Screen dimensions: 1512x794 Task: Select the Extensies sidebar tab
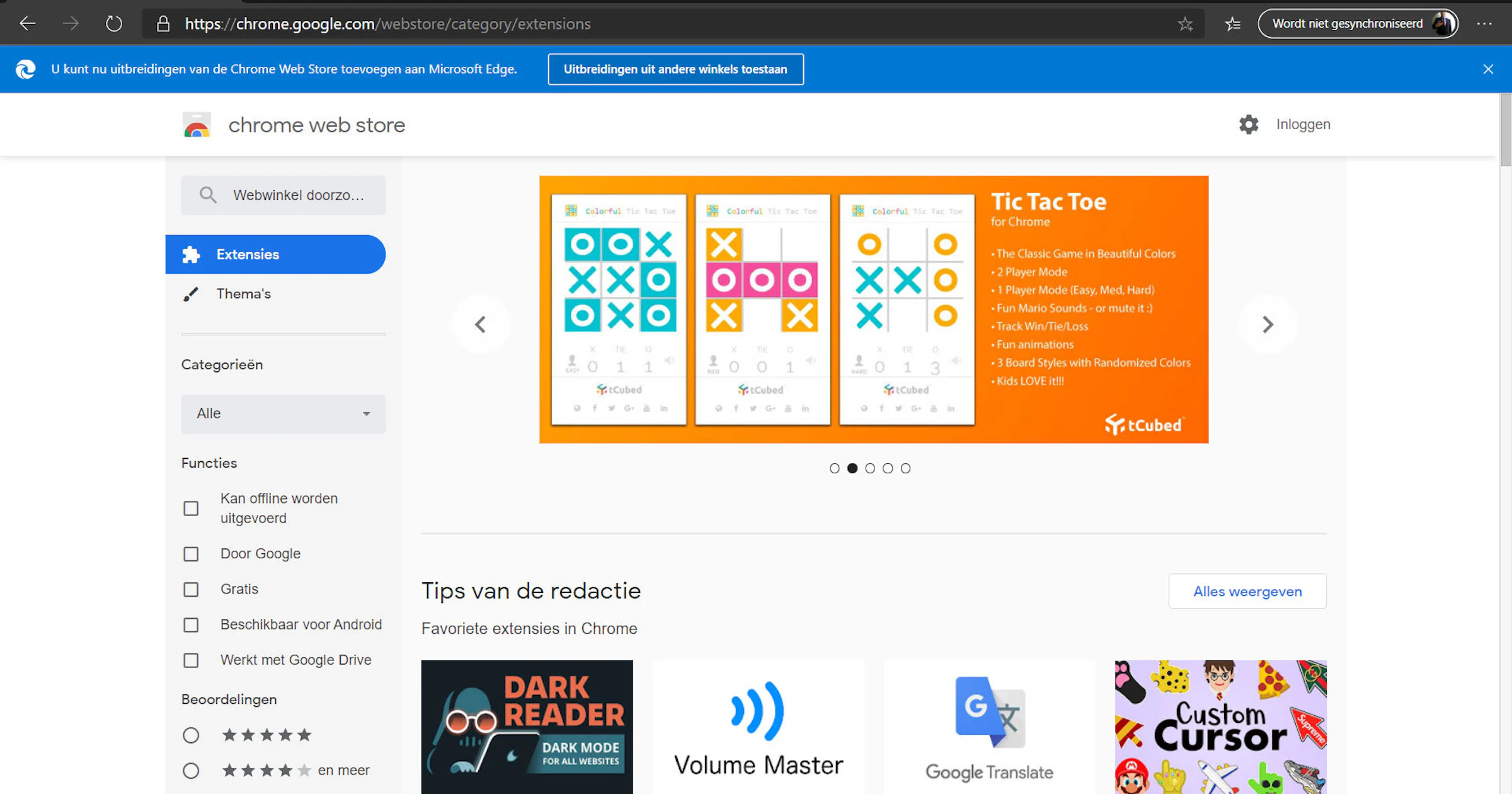coord(275,255)
